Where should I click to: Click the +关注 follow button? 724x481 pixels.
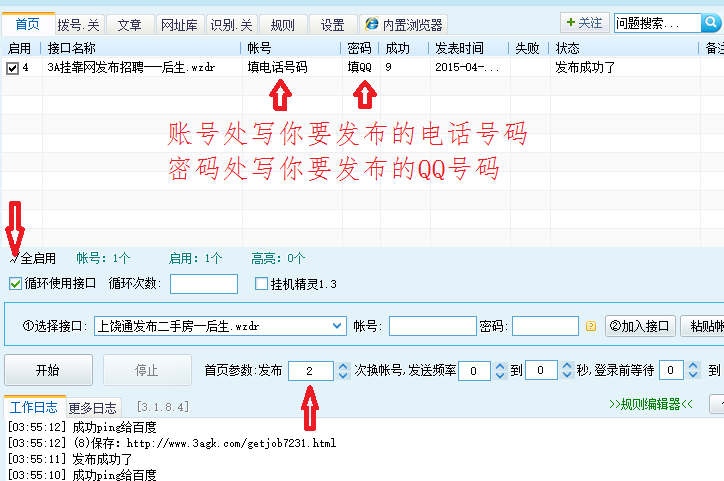[x=585, y=23]
